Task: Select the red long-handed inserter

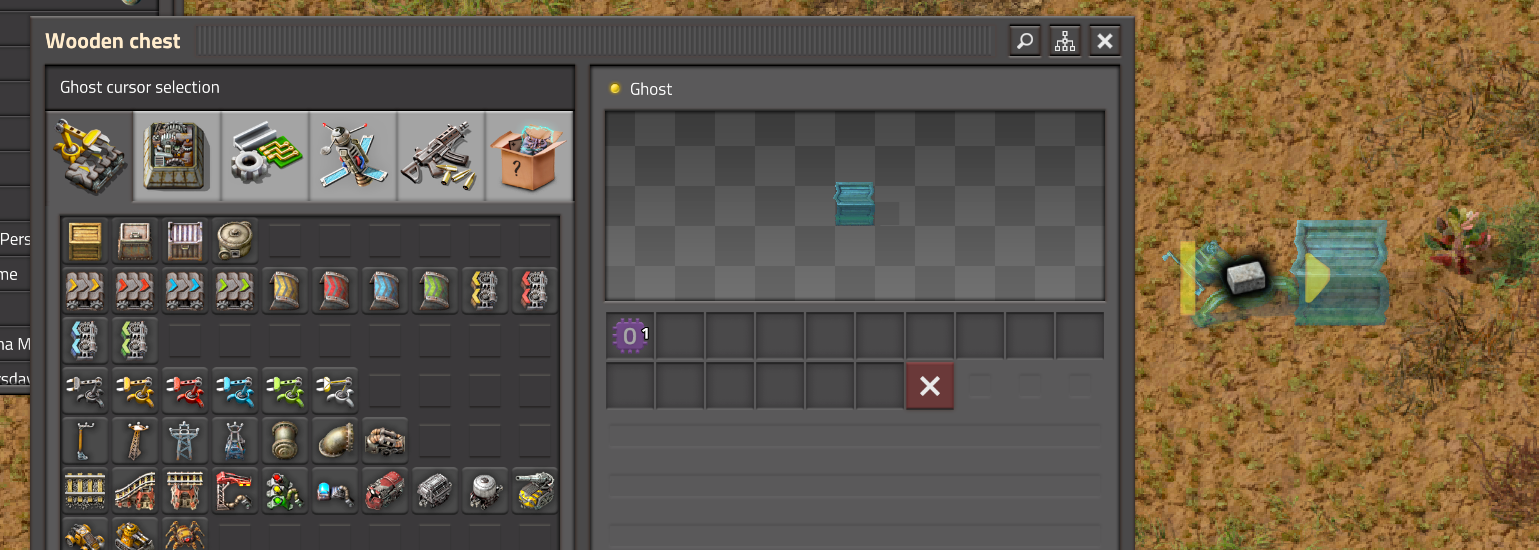Action: [x=185, y=391]
